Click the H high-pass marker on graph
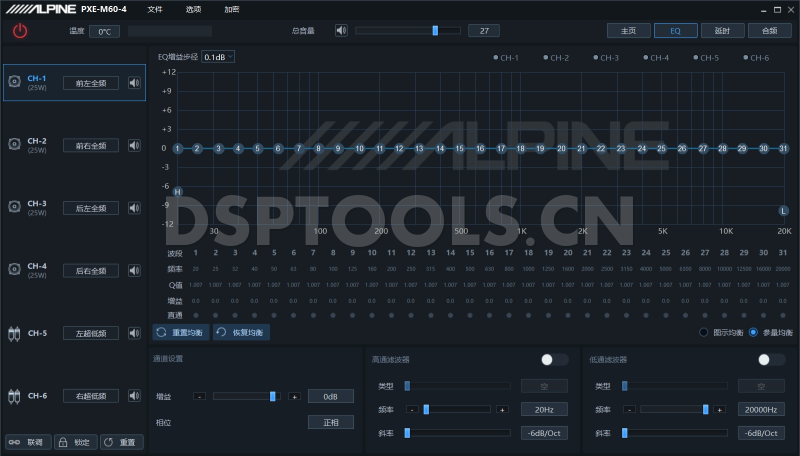 click(x=178, y=192)
